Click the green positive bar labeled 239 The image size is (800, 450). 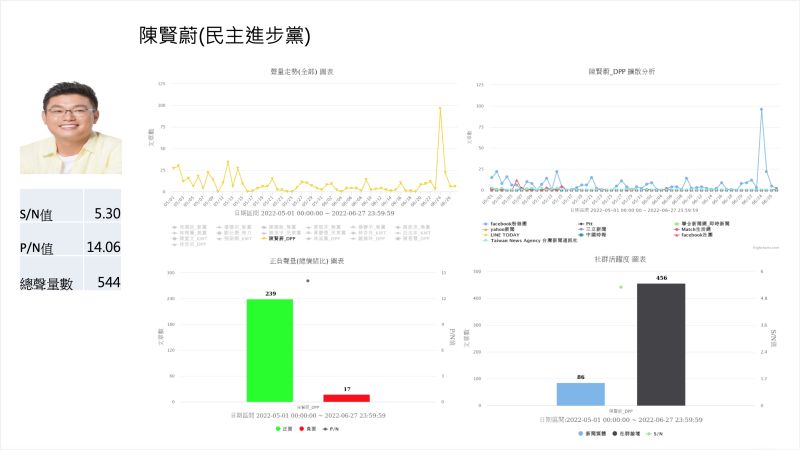tap(270, 350)
